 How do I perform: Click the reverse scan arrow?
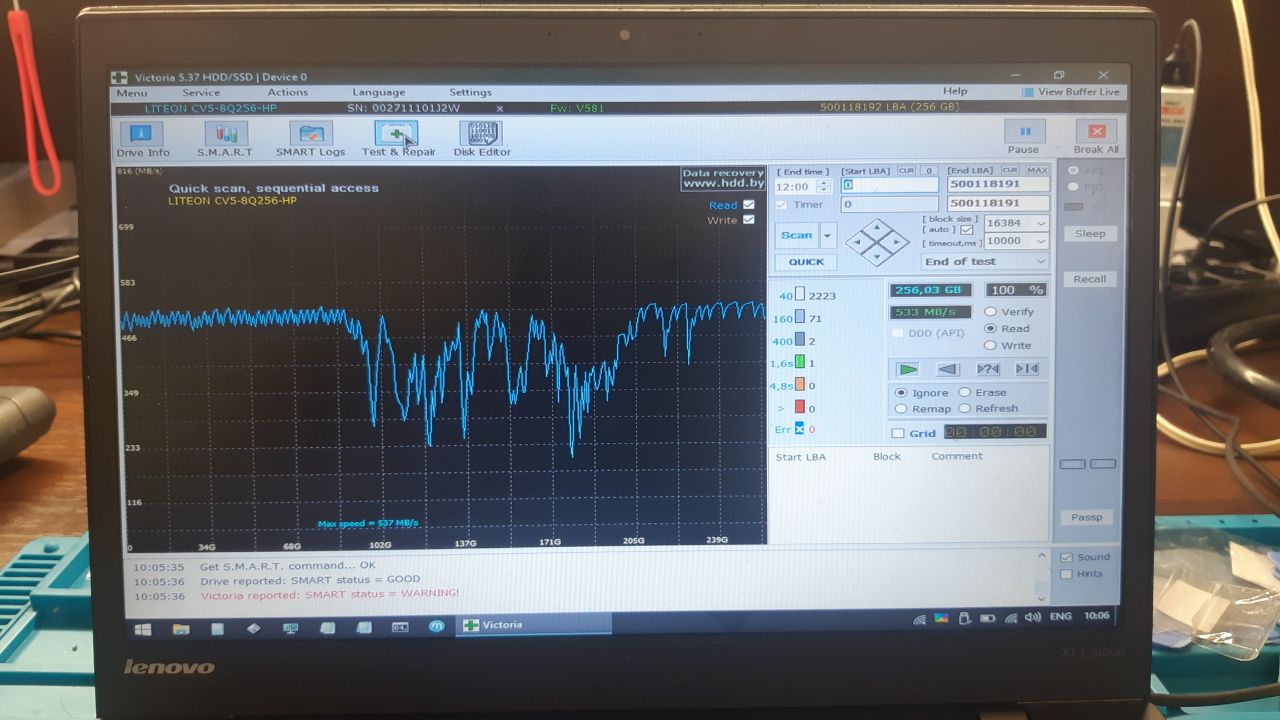[947, 369]
